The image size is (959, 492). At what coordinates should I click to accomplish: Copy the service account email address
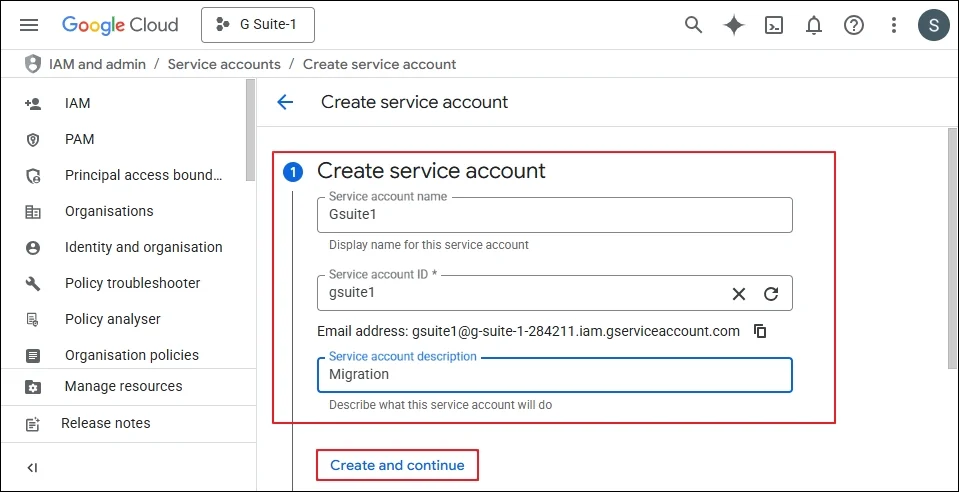760,332
